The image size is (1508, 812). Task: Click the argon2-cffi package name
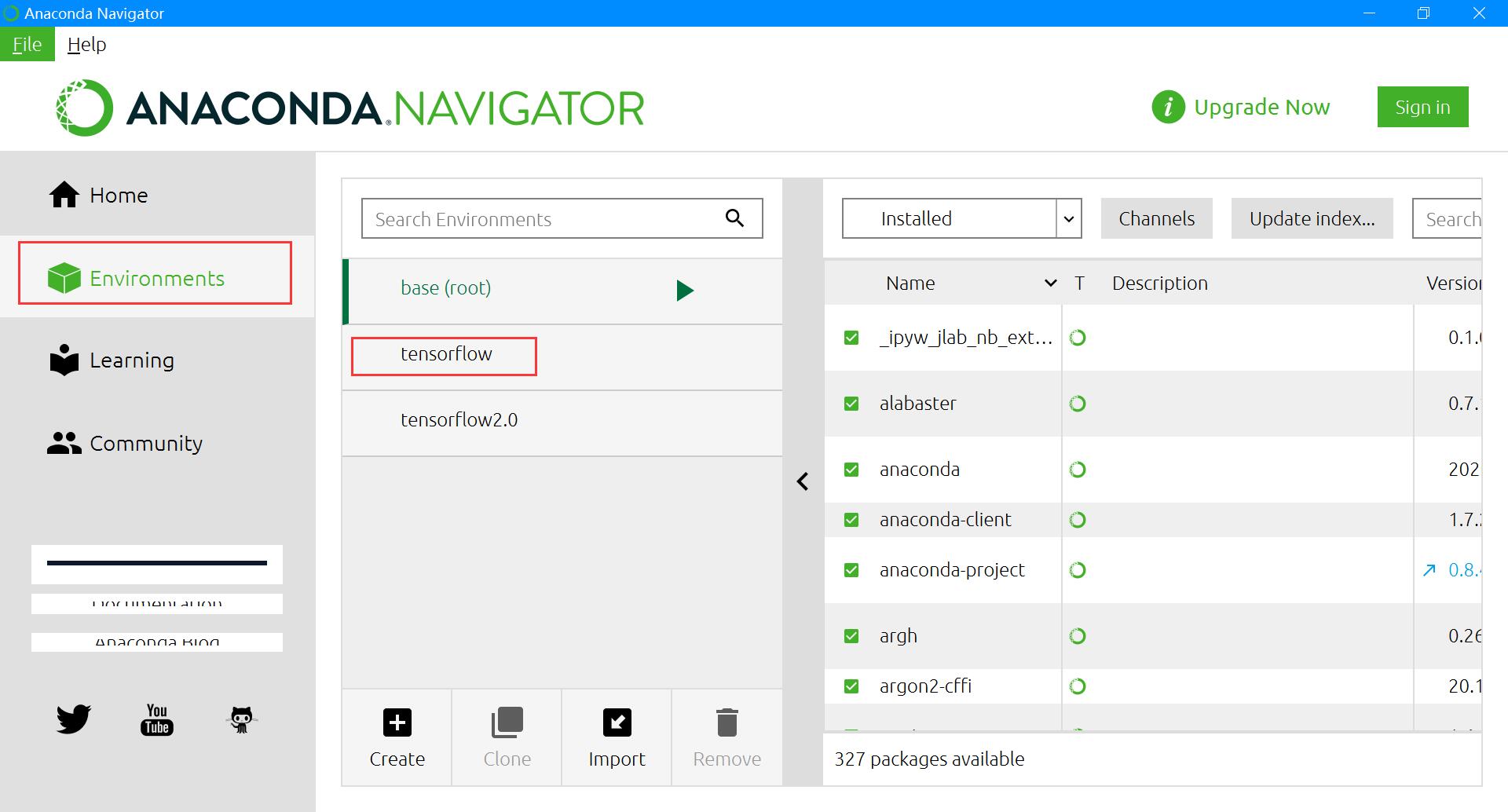(x=925, y=686)
